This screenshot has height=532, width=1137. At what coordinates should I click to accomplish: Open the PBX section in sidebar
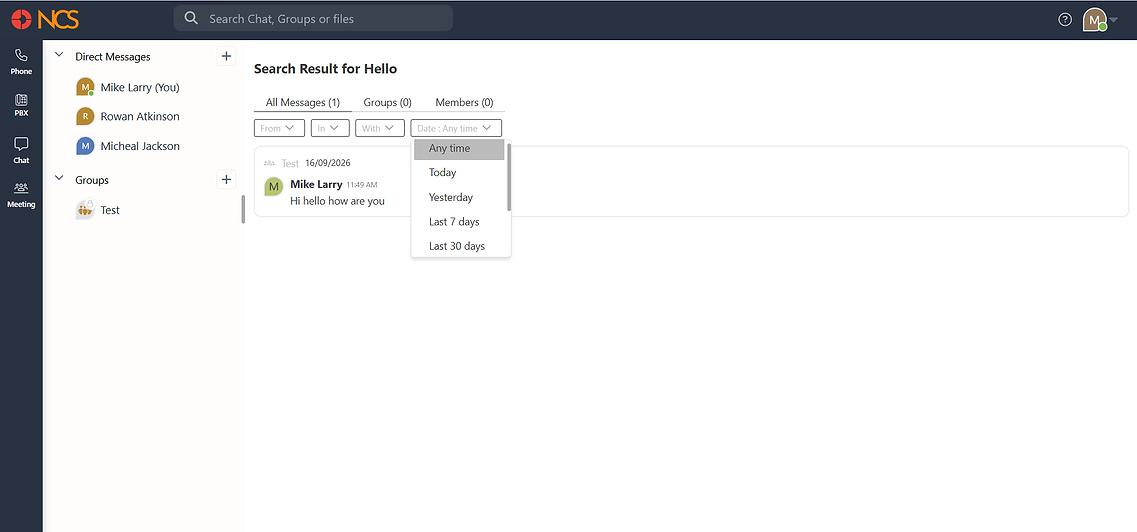[x=21, y=105]
